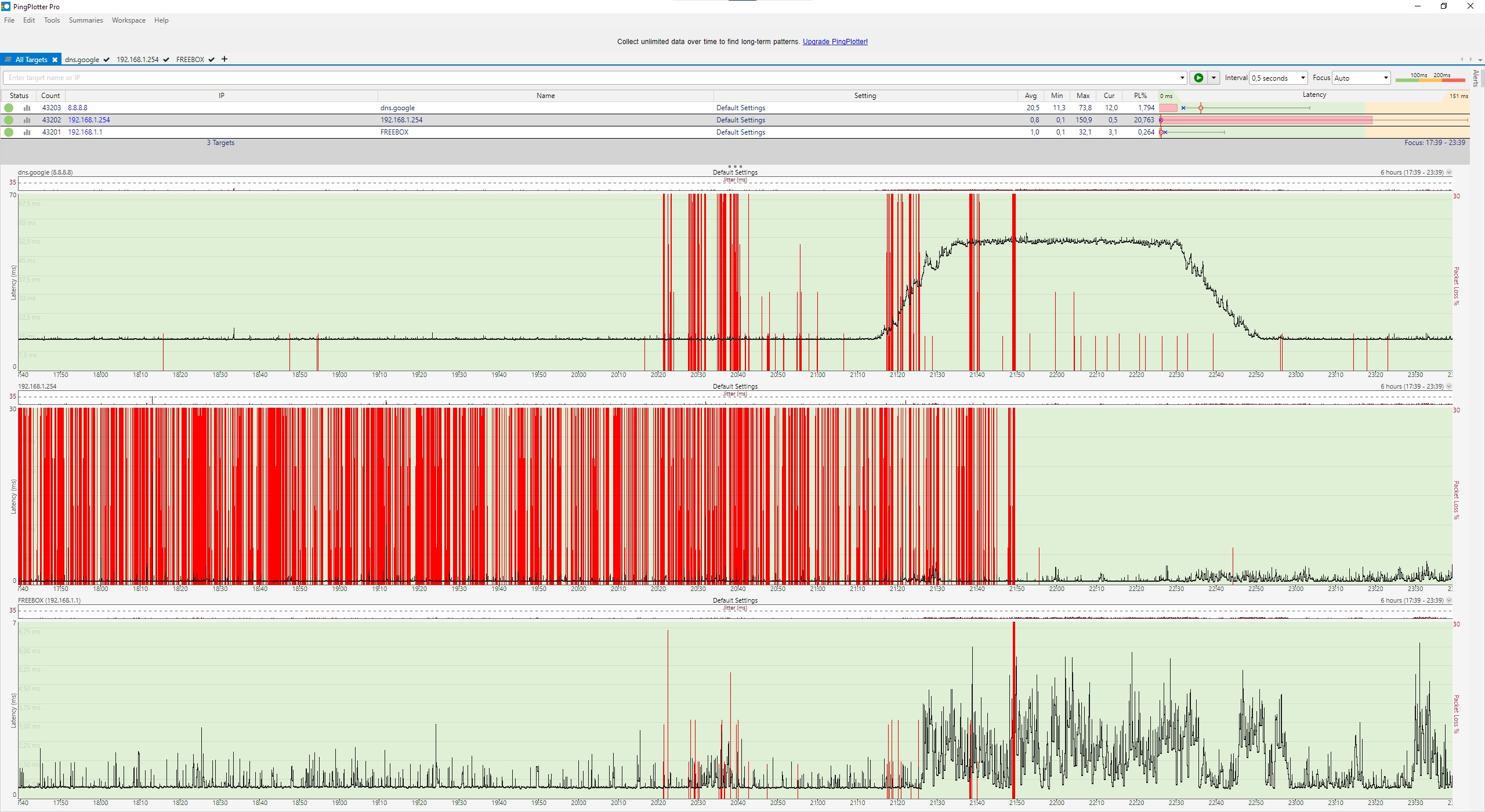Viewport: 1485px width, 812px height.
Task: Open the Workspace menu
Action: (128, 20)
